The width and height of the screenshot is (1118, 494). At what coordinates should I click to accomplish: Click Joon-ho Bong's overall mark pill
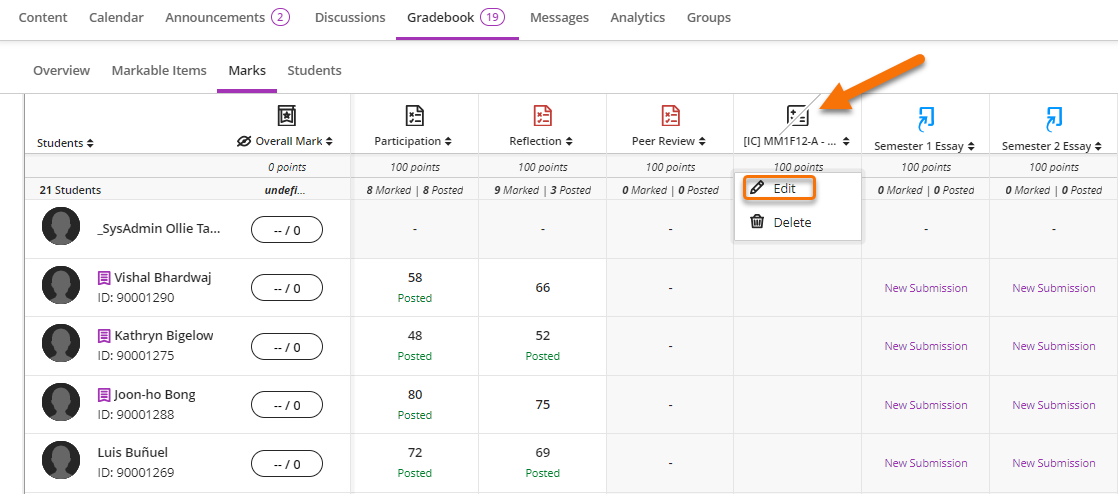pyautogui.click(x=287, y=405)
